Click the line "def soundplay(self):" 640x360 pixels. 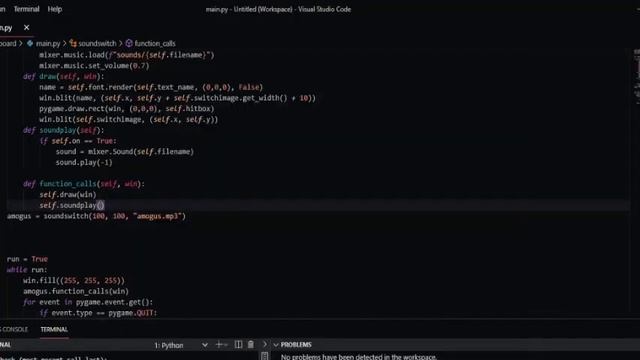tap(64, 130)
